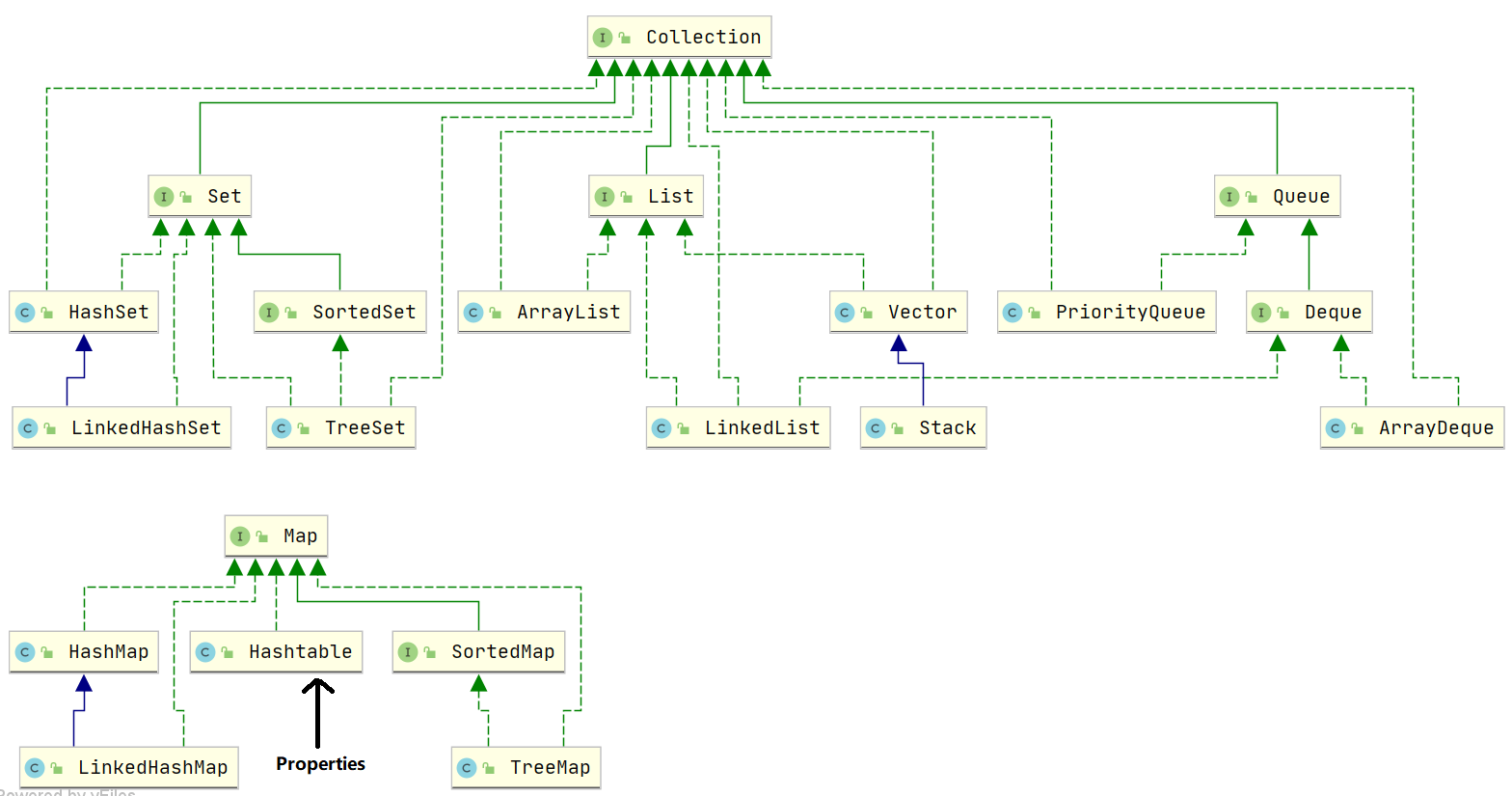This screenshot has height=796, width=1512.
Task: Click the class icon beside TreeMap
Action: 467,768
